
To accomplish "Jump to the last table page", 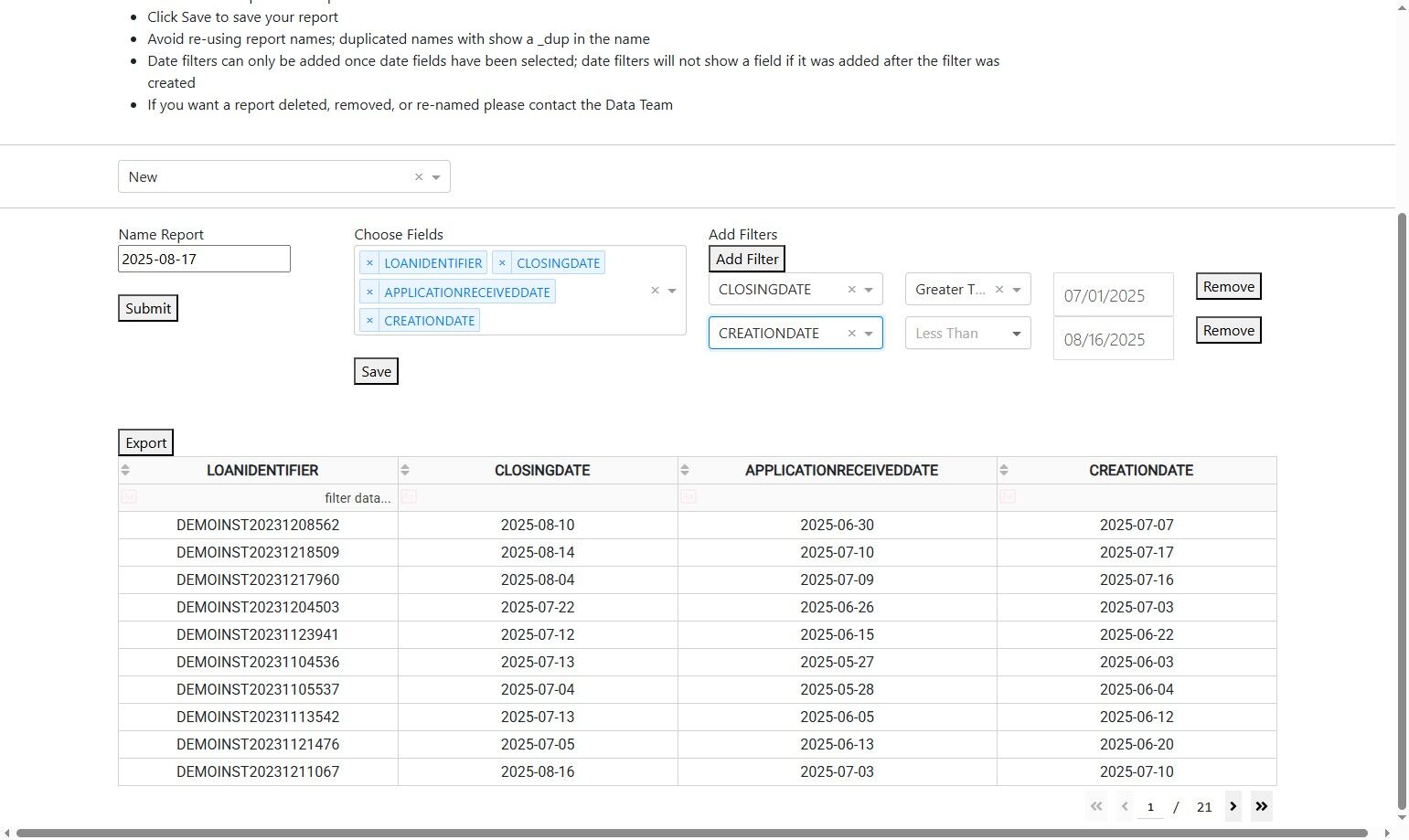I will [x=1262, y=806].
